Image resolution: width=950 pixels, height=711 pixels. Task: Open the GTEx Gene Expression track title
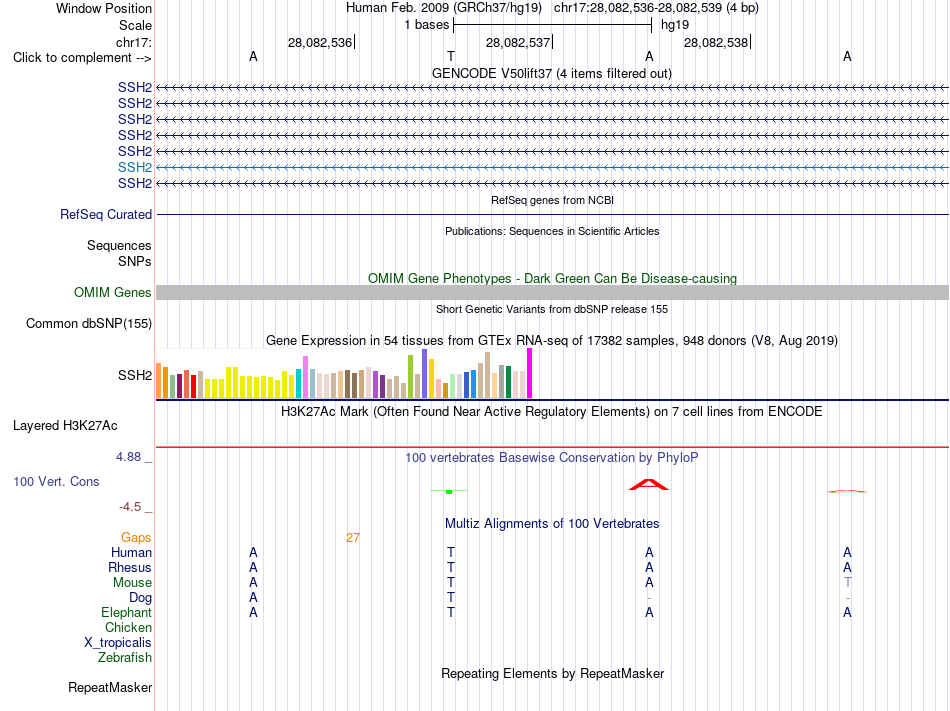[552, 340]
